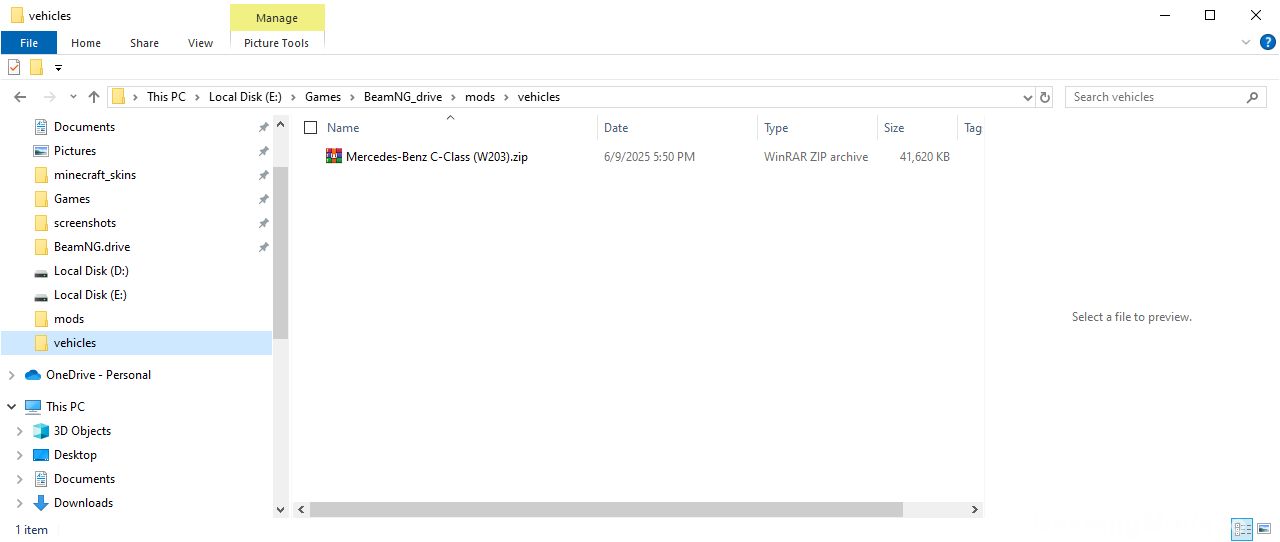
Task: Click the New folder quick access icon
Action: pos(36,67)
